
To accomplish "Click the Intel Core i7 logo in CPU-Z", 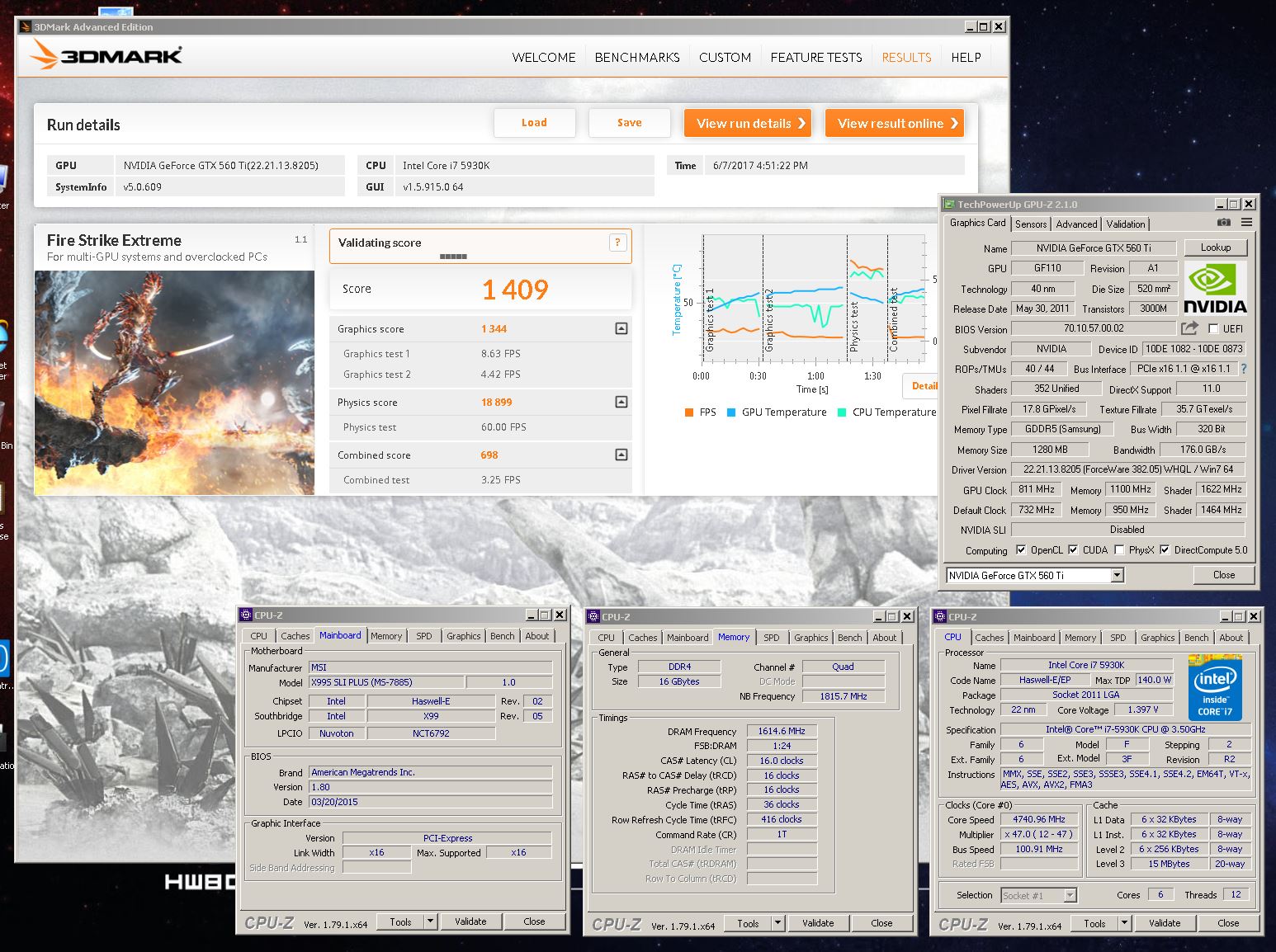I will [x=1215, y=686].
